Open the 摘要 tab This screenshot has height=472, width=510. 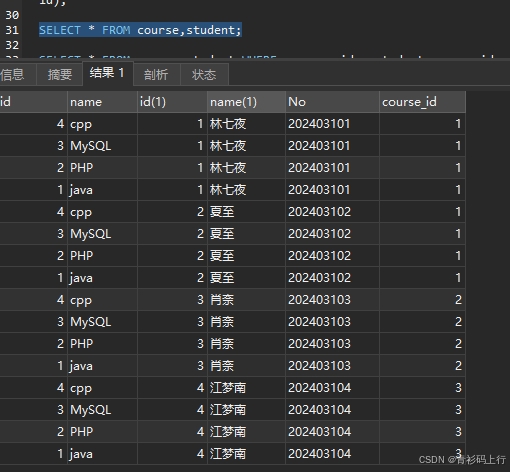click(59, 74)
